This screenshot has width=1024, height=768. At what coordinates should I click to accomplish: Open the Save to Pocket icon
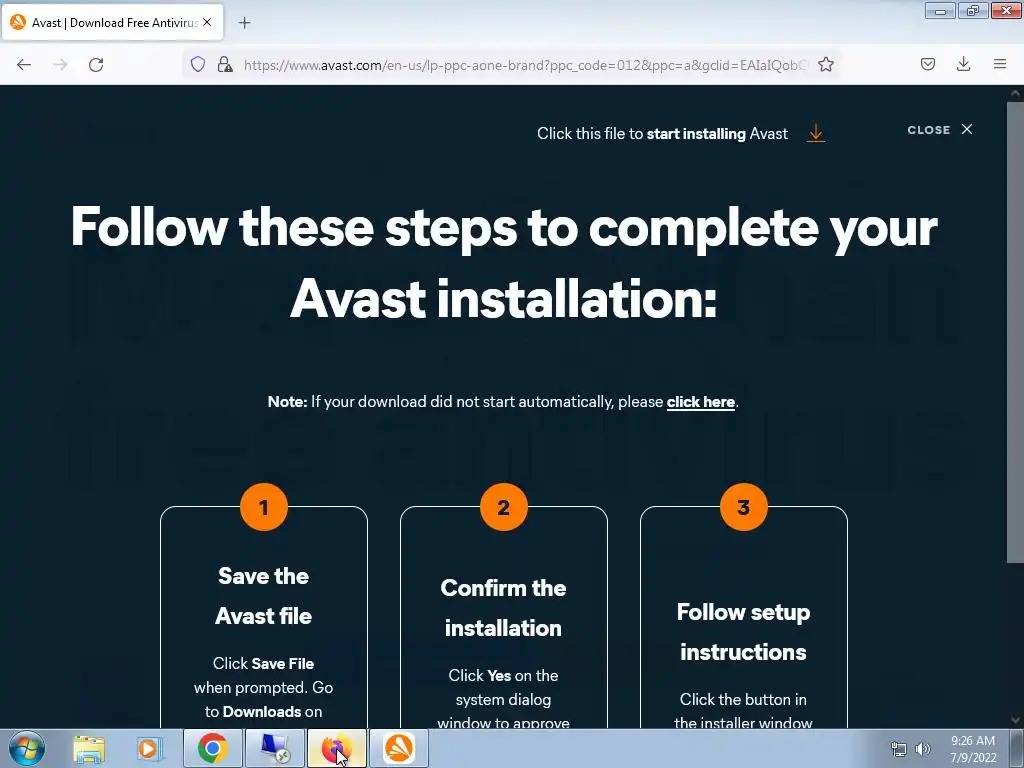(927, 64)
